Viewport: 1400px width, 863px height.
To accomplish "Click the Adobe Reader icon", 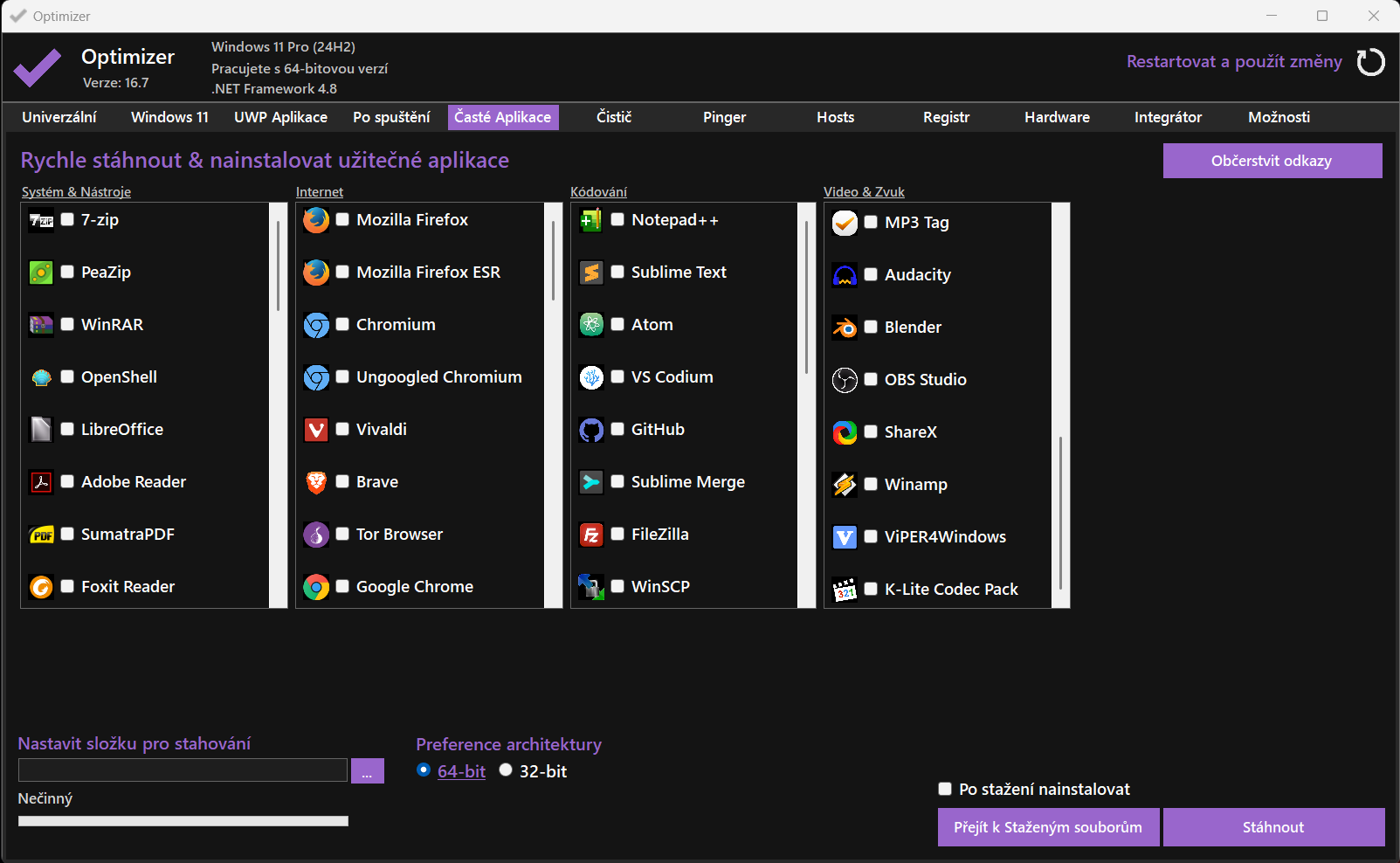I will (41, 482).
